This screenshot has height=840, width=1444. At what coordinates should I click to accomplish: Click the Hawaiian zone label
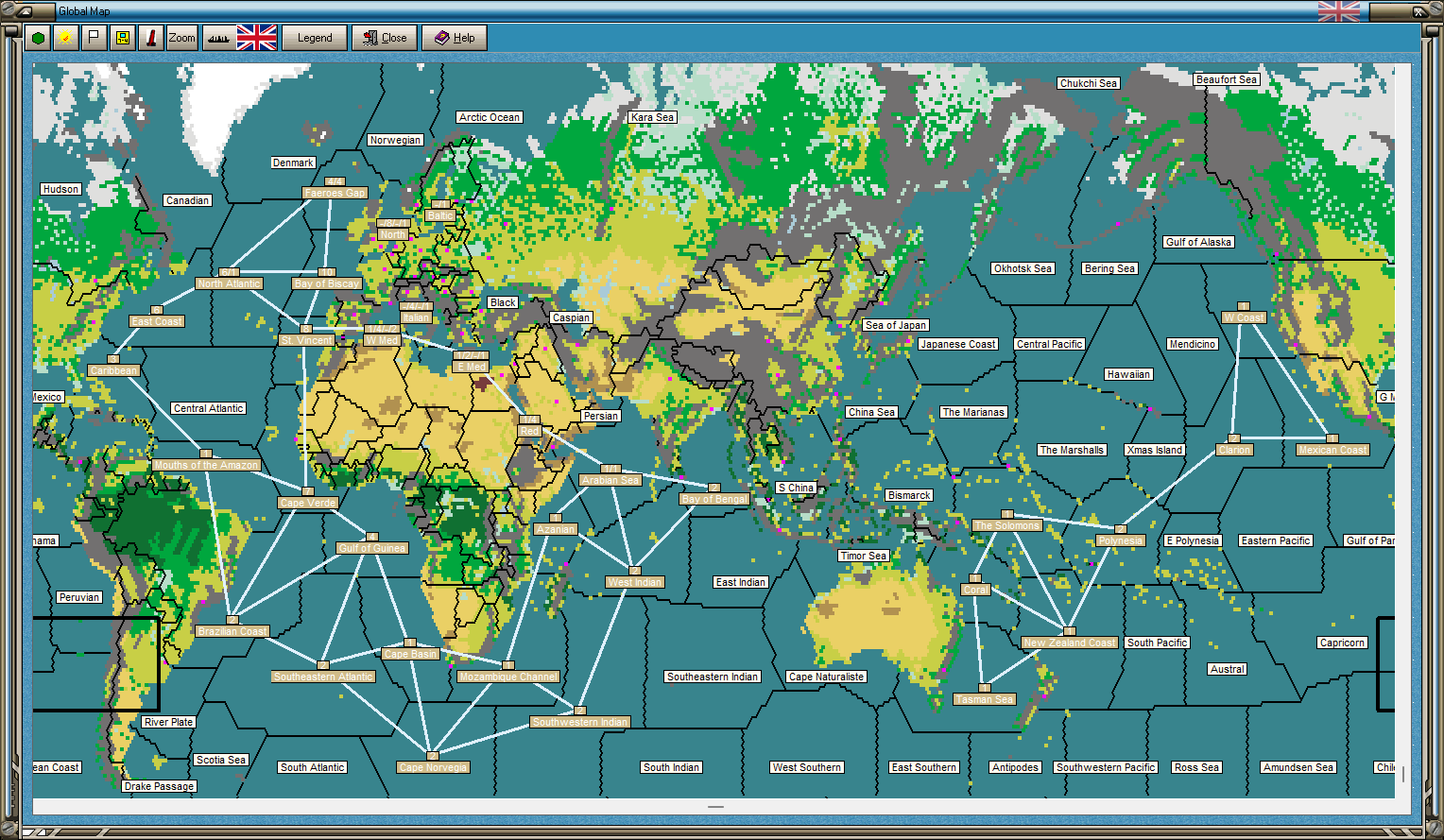1128,374
